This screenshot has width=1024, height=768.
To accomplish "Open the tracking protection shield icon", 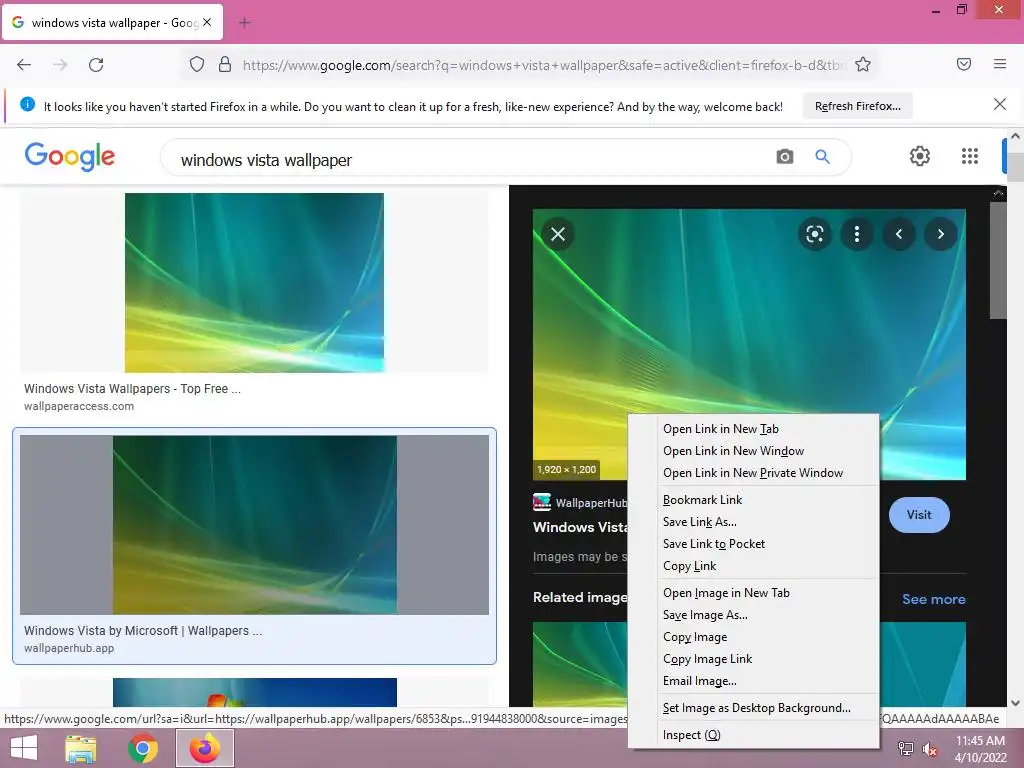I will (x=197, y=65).
